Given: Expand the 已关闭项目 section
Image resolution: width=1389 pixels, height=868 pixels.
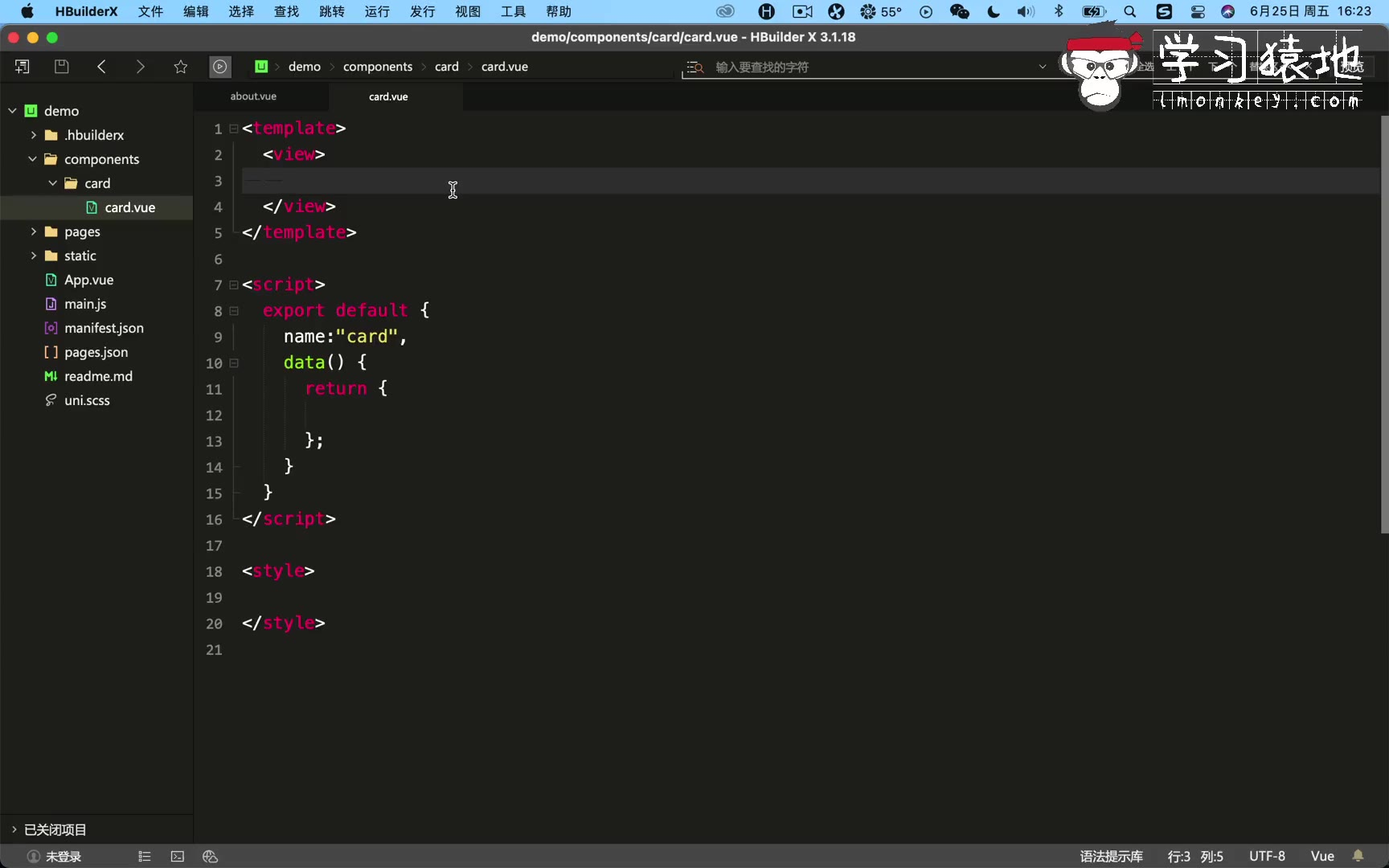Looking at the screenshot, I should click(14, 829).
